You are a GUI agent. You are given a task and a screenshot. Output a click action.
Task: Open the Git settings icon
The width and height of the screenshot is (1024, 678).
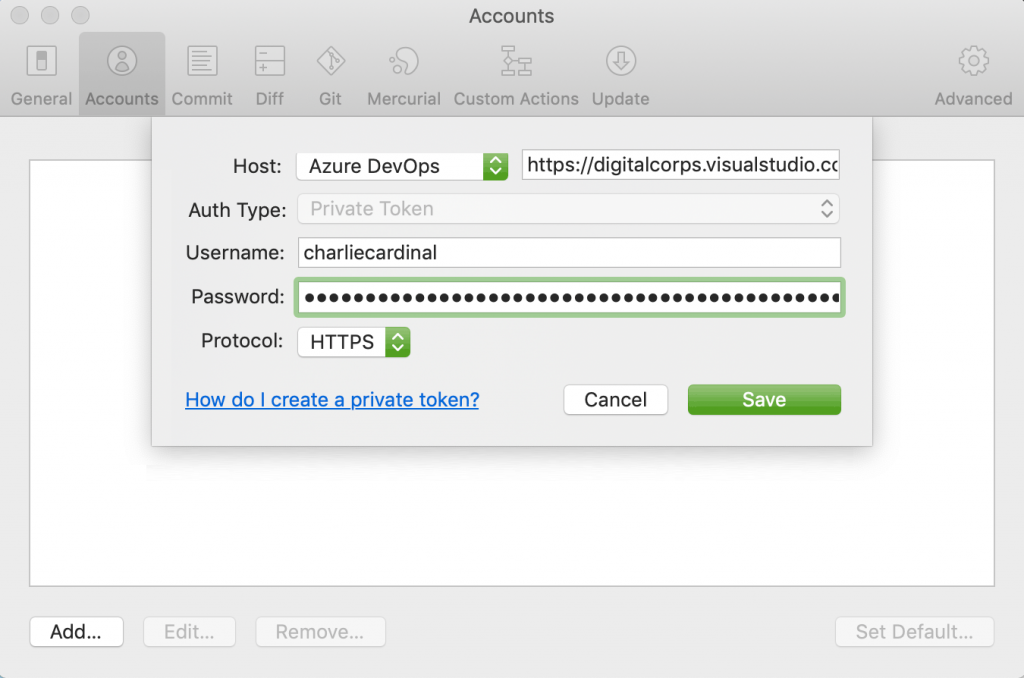(x=331, y=73)
